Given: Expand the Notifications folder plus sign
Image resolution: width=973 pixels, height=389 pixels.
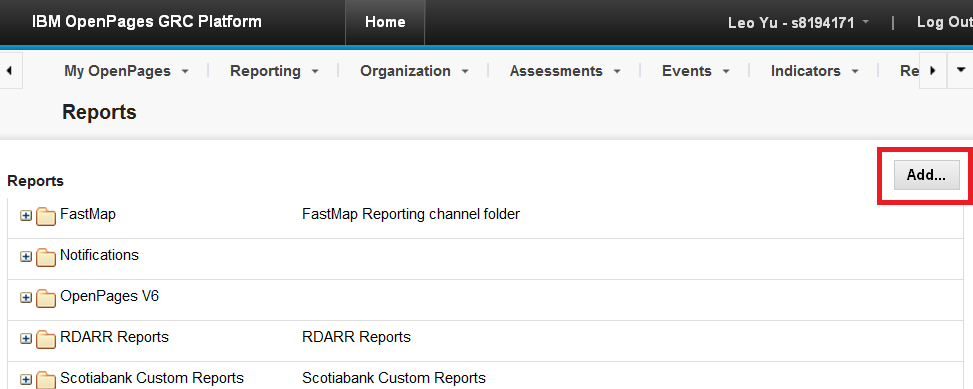Looking at the screenshot, I should point(26,257).
